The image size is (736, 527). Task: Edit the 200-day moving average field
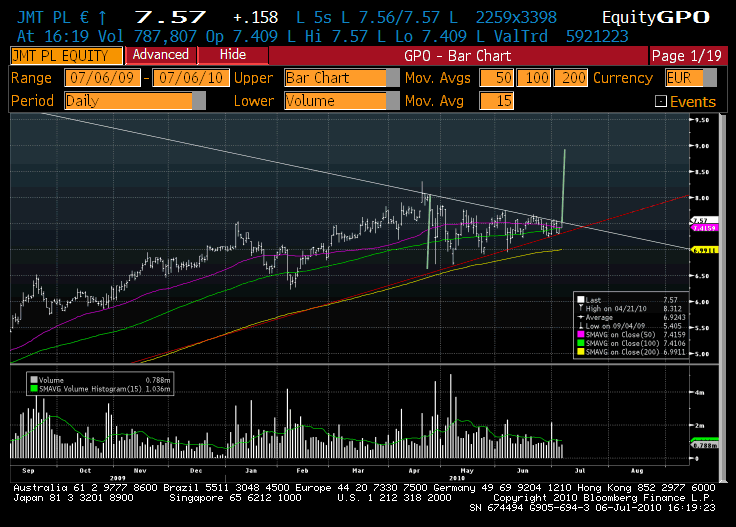click(570, 78)
